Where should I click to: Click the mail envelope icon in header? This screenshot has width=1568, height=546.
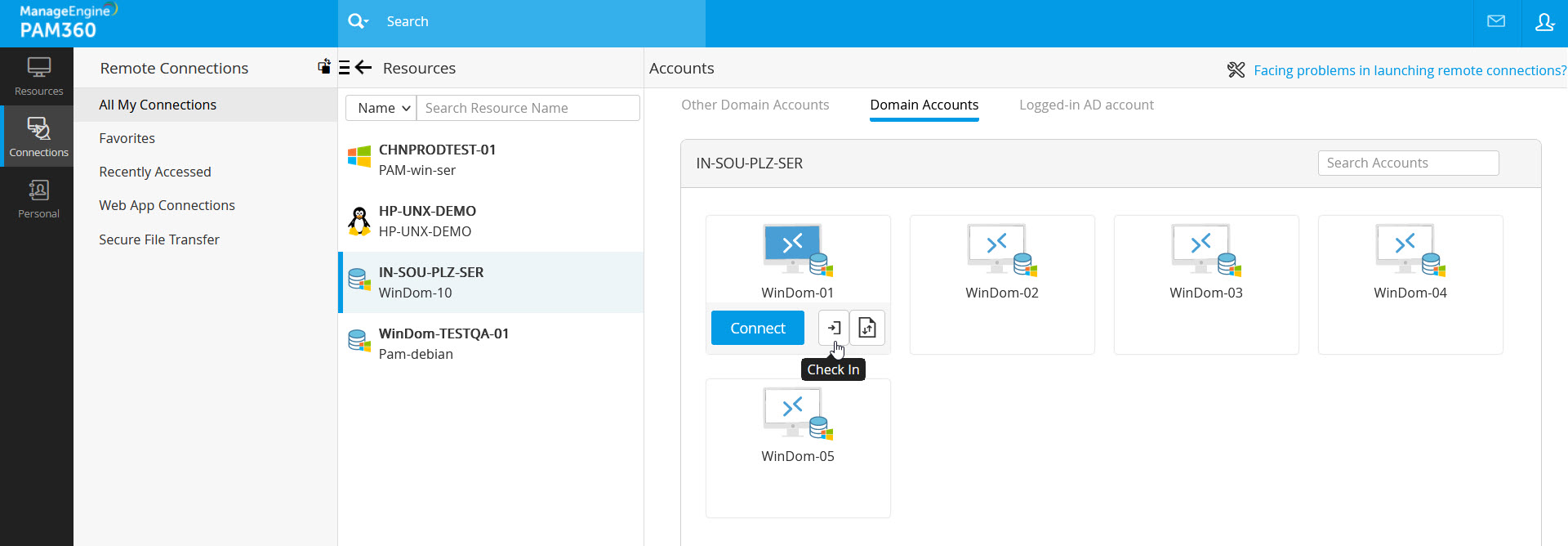1496,22
